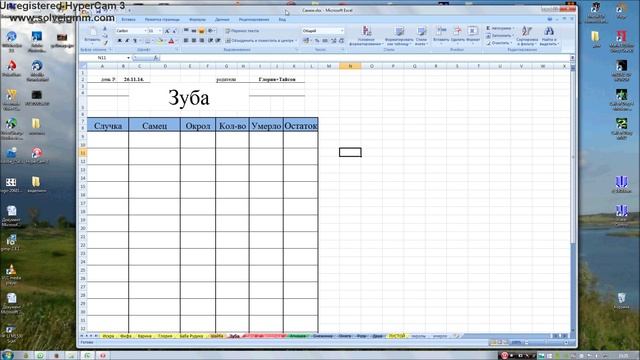Screen dimensions: 640x360
Task: Click the Format Painter brush icon
Action: click(x=105, y=42)
